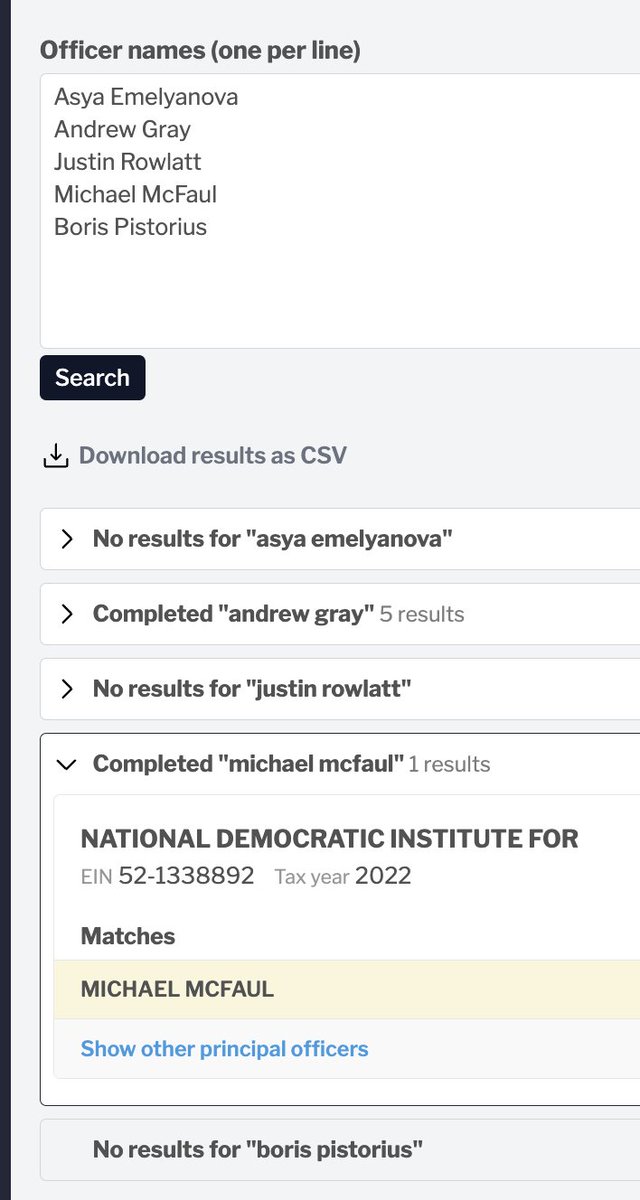Show other principal officers link

(x=224, y=1049)
